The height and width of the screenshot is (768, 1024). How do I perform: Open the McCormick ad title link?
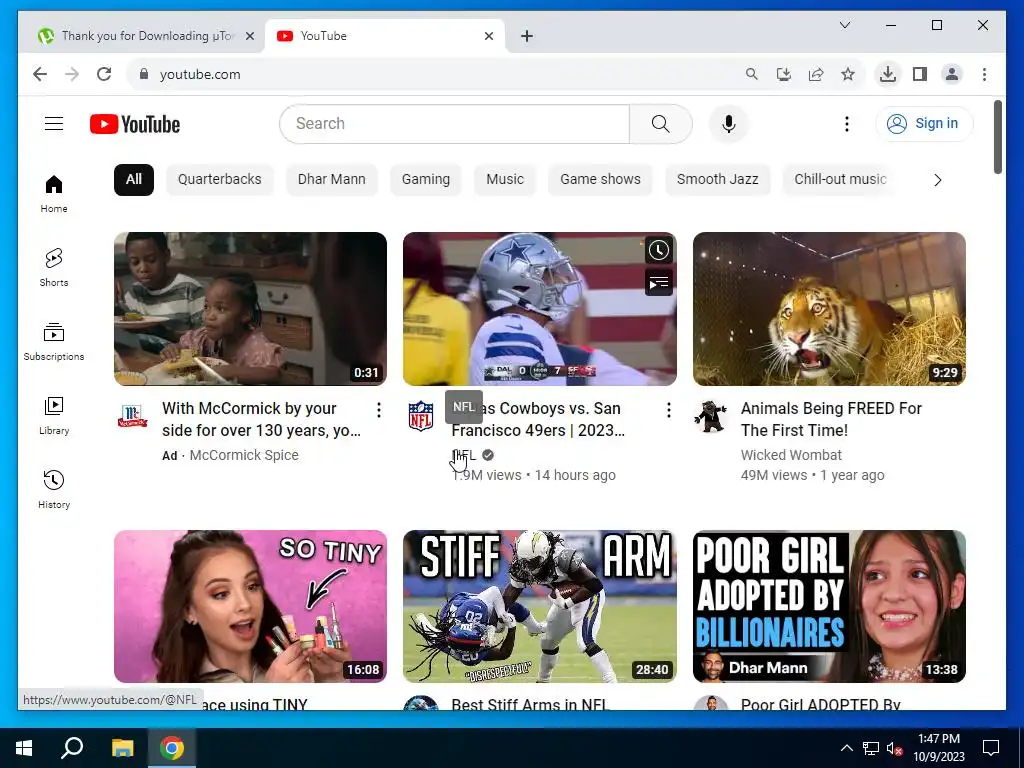pos(261,419)
